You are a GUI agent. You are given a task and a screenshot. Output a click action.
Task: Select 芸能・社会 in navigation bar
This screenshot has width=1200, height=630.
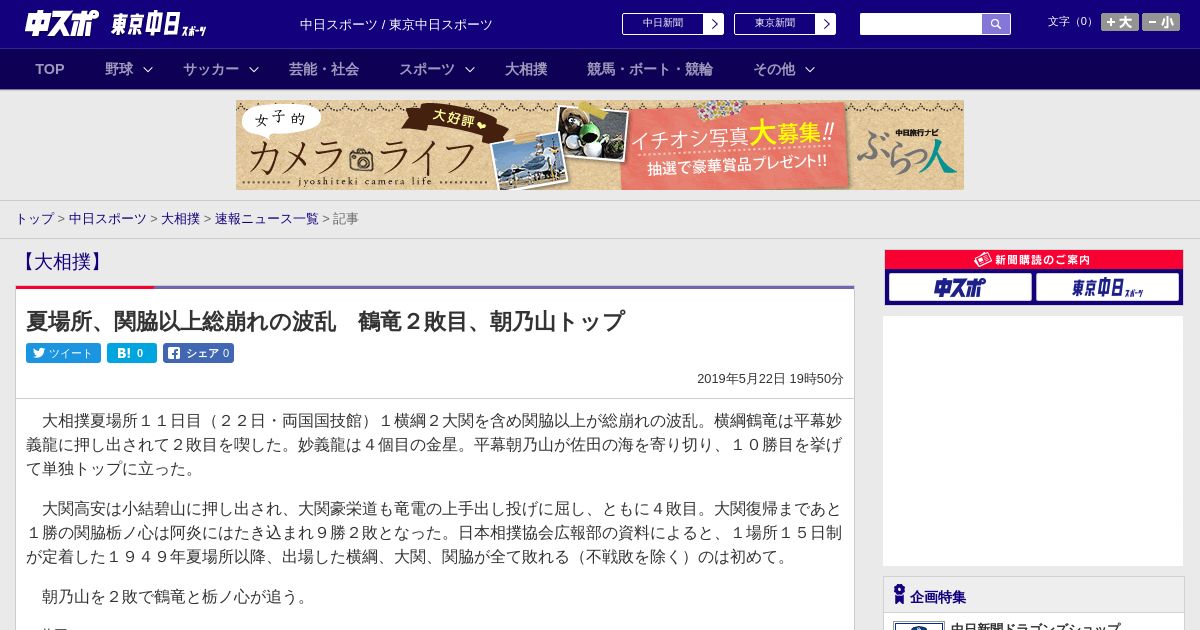pos(324,69)
